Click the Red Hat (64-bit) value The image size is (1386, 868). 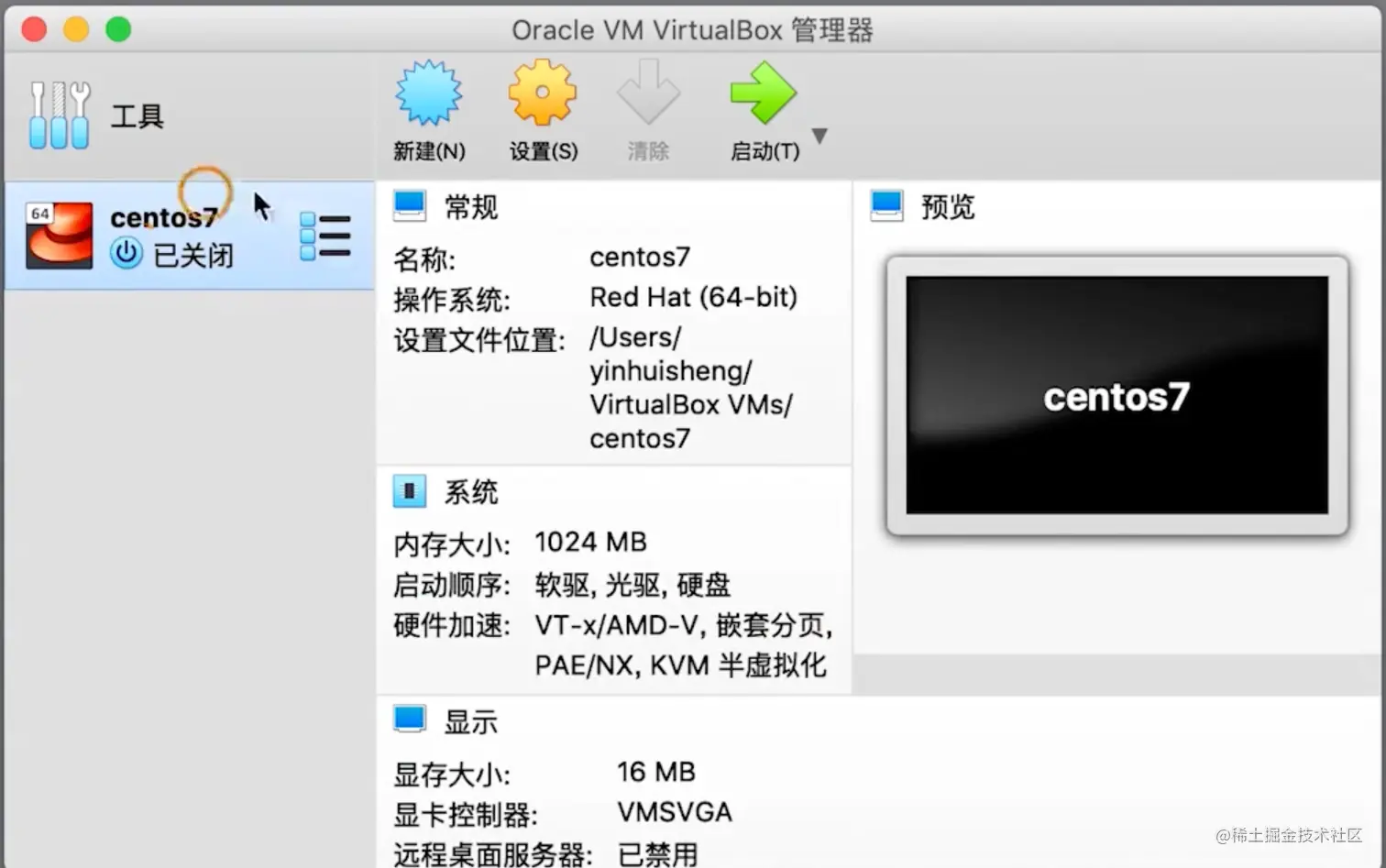click(694, 297)
